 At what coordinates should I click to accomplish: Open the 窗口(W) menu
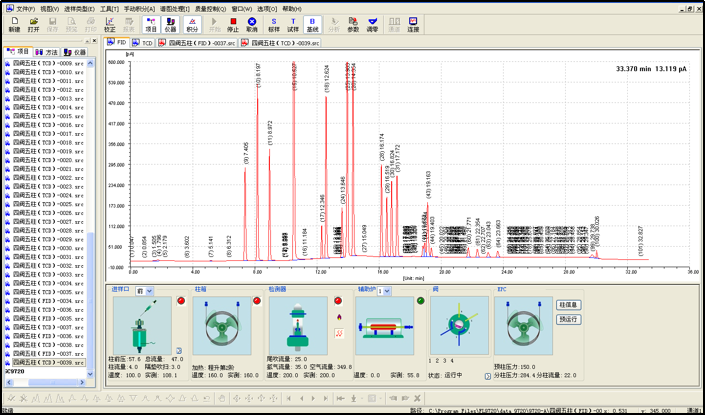coord(242,9)
